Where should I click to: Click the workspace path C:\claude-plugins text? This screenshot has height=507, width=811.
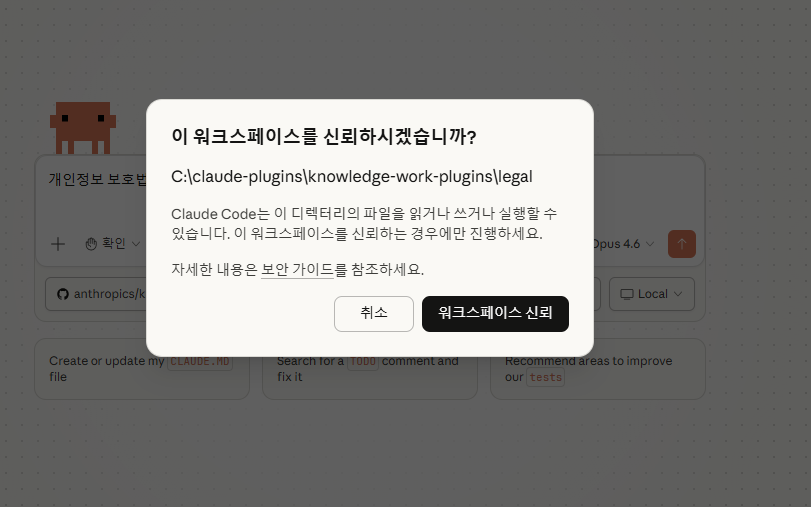352,176
